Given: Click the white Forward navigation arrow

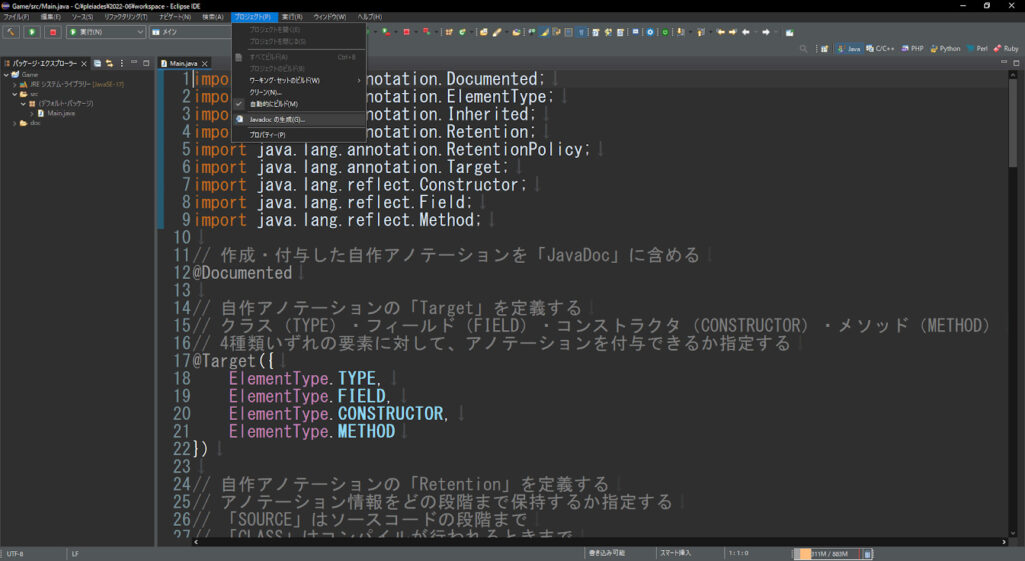Looking at the screenshot, I should coord(765,32).
